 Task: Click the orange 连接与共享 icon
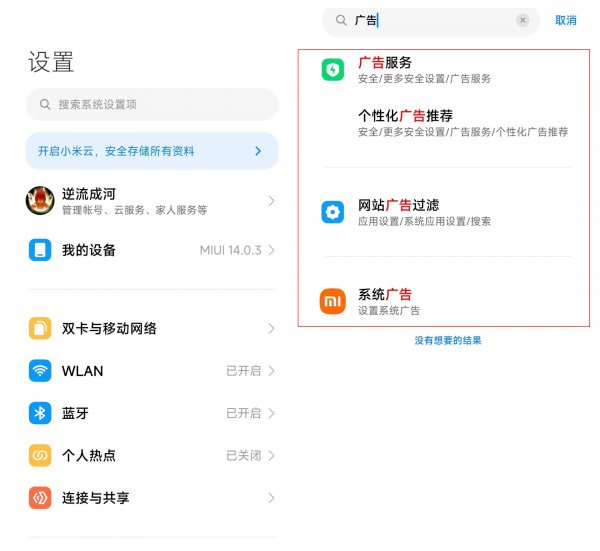[40, 498]
